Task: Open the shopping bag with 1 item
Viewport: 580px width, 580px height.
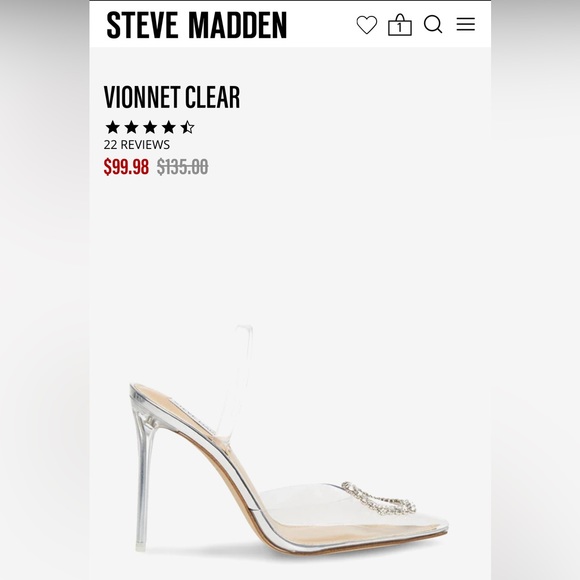Action: click(x=399, y=25)
